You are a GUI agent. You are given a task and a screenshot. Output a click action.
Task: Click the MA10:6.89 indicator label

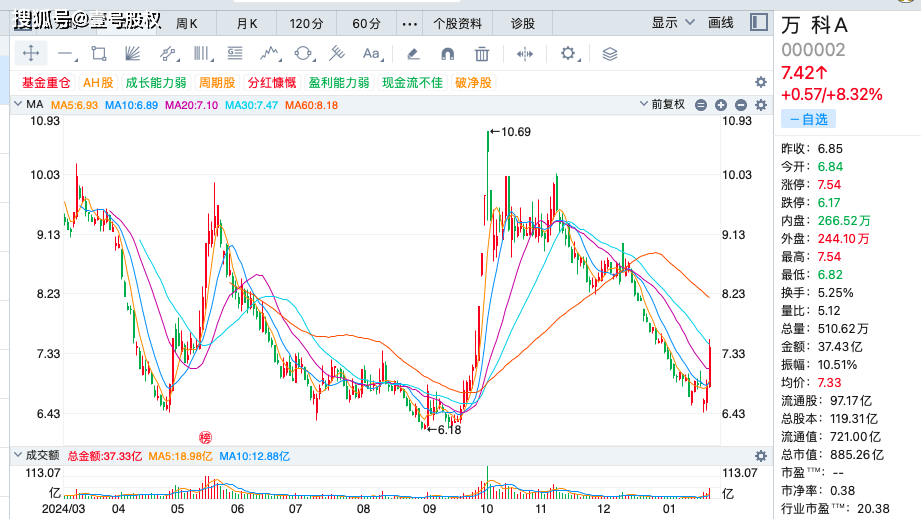[x=131, y=105]
